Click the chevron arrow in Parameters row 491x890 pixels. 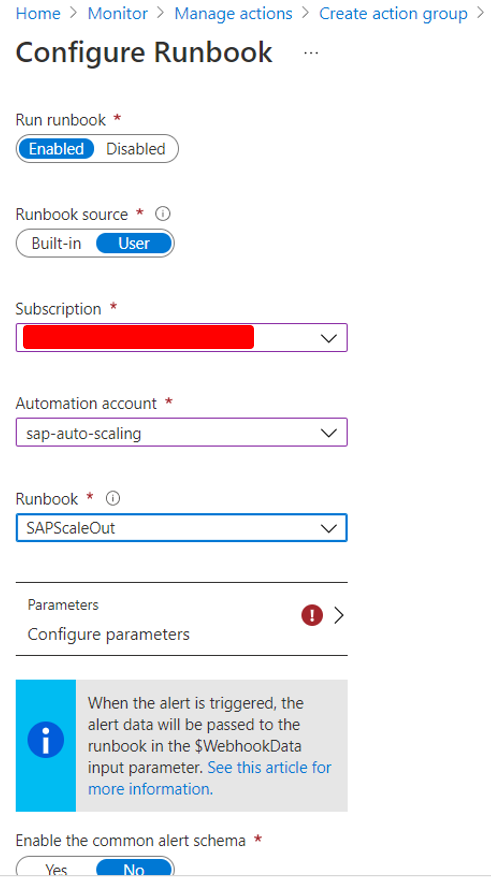(x=339, y=616)
